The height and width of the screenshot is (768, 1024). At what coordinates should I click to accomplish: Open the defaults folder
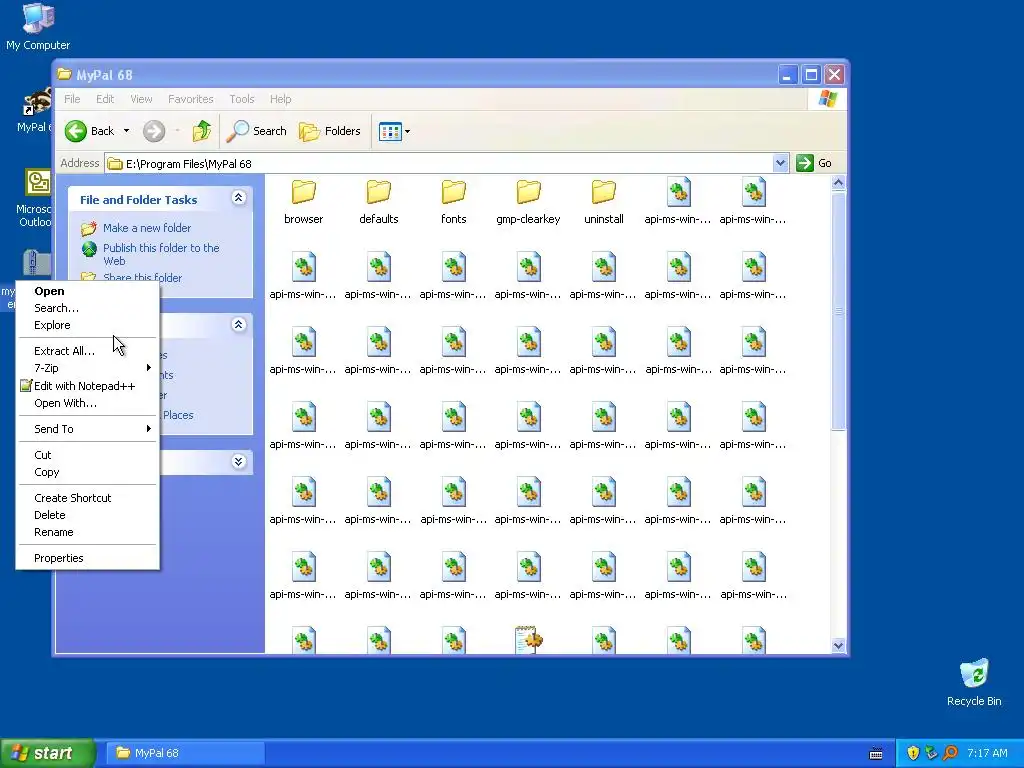(x=379, y=202)
